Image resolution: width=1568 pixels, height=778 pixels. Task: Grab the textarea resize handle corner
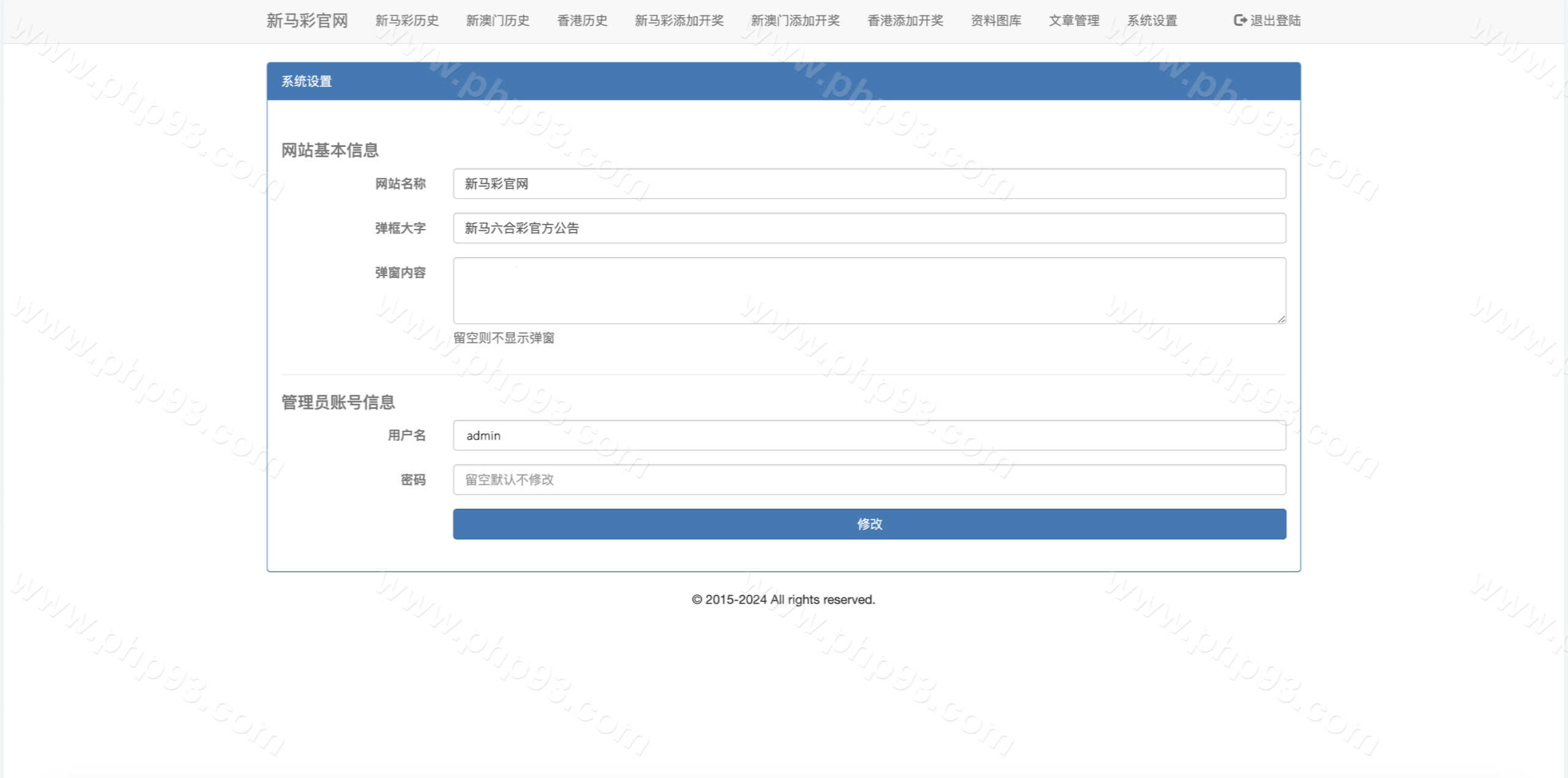click(x=1281, y=319)
